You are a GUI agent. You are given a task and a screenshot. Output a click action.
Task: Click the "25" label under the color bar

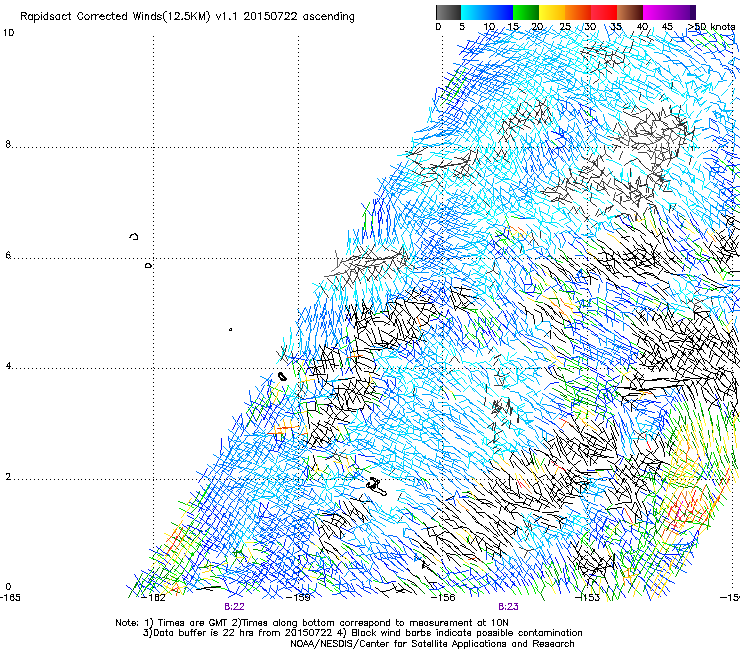tap(565, 27)
